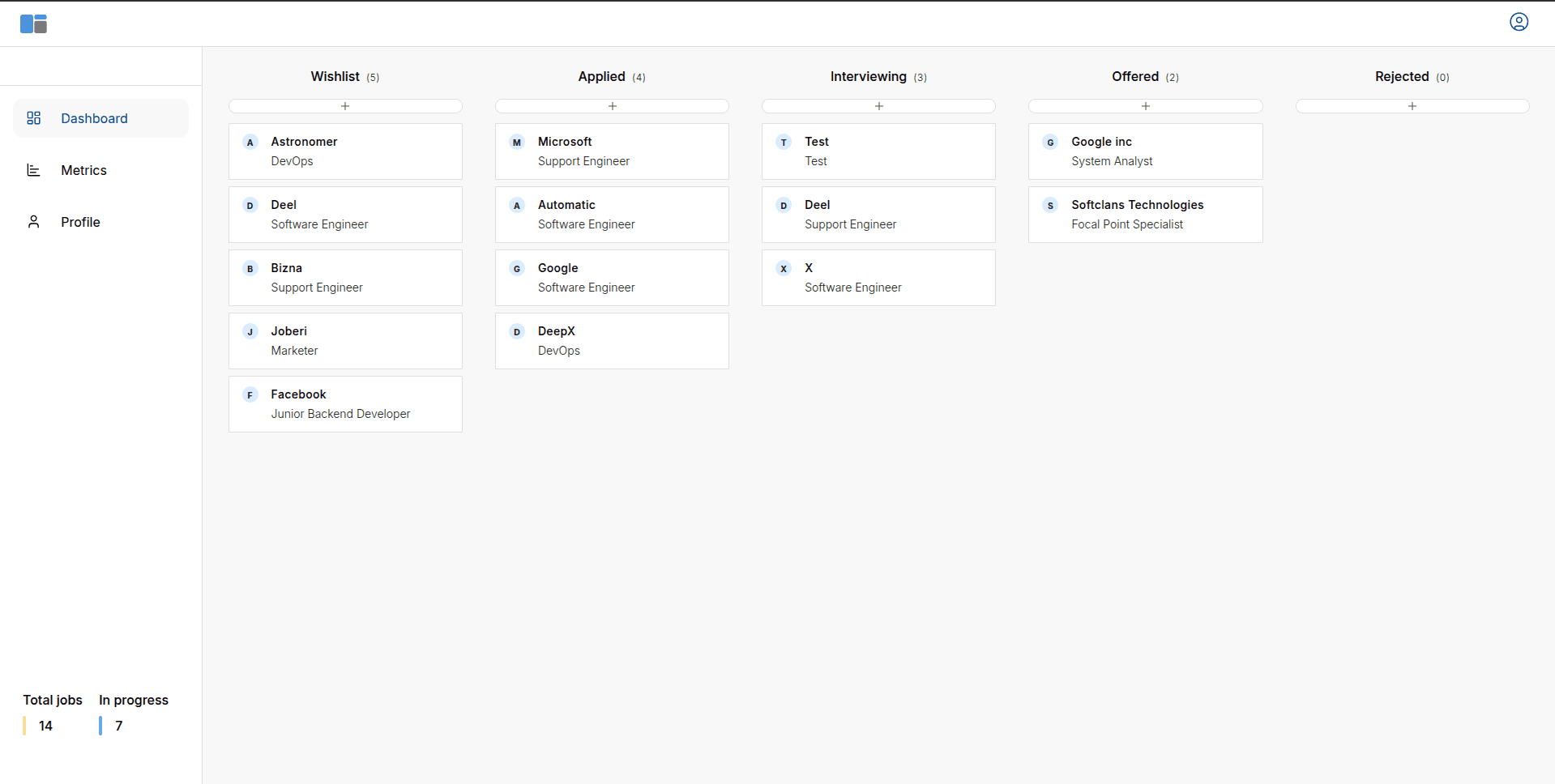Viewport: 1555px width, 784px height.
Task: Select Metrics in the left sidebar
Action: (x=83, y=170)
